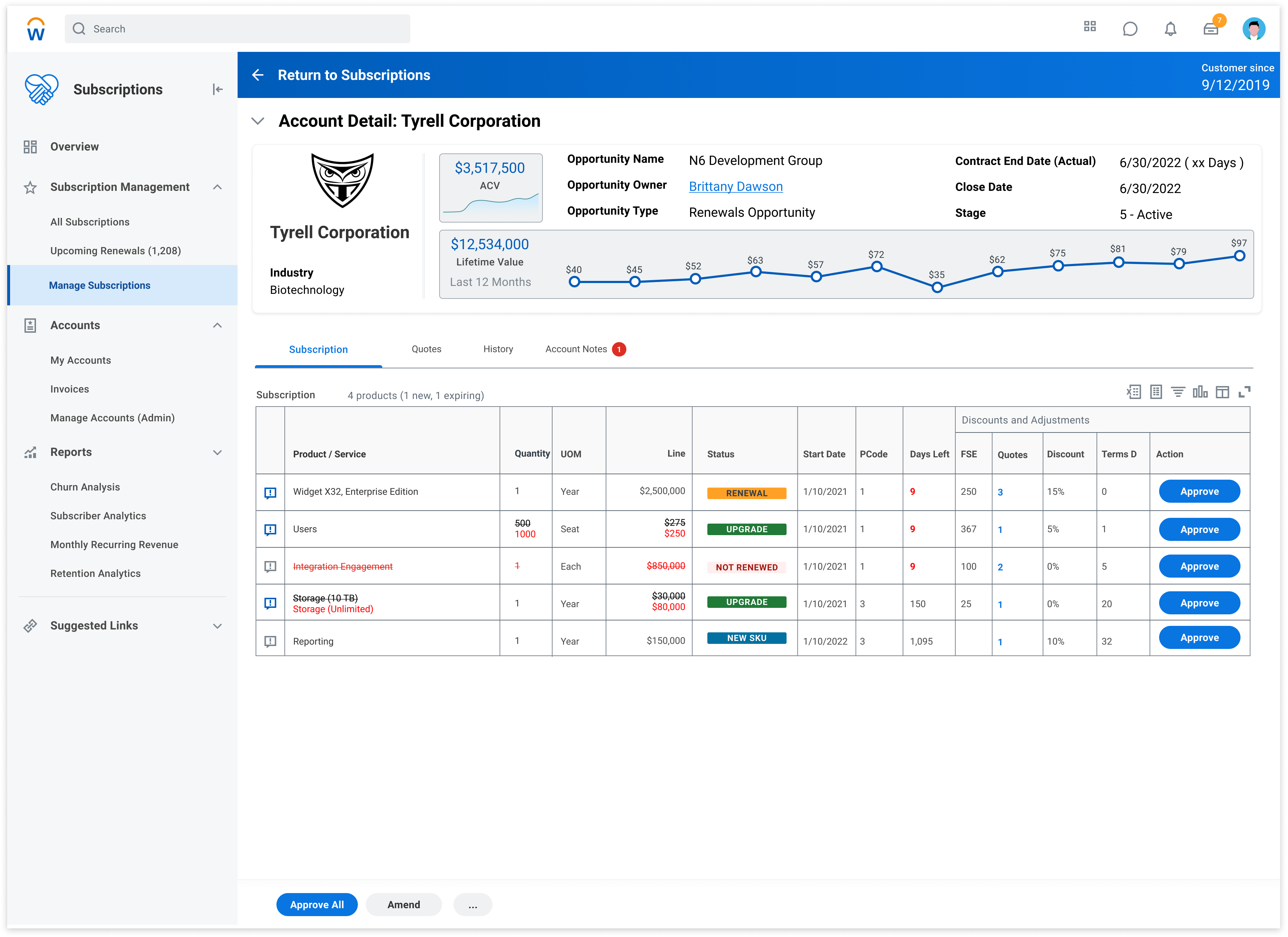Approve the Reporting new SKU line
The image size is (1288, 937).
[1199, 638]
